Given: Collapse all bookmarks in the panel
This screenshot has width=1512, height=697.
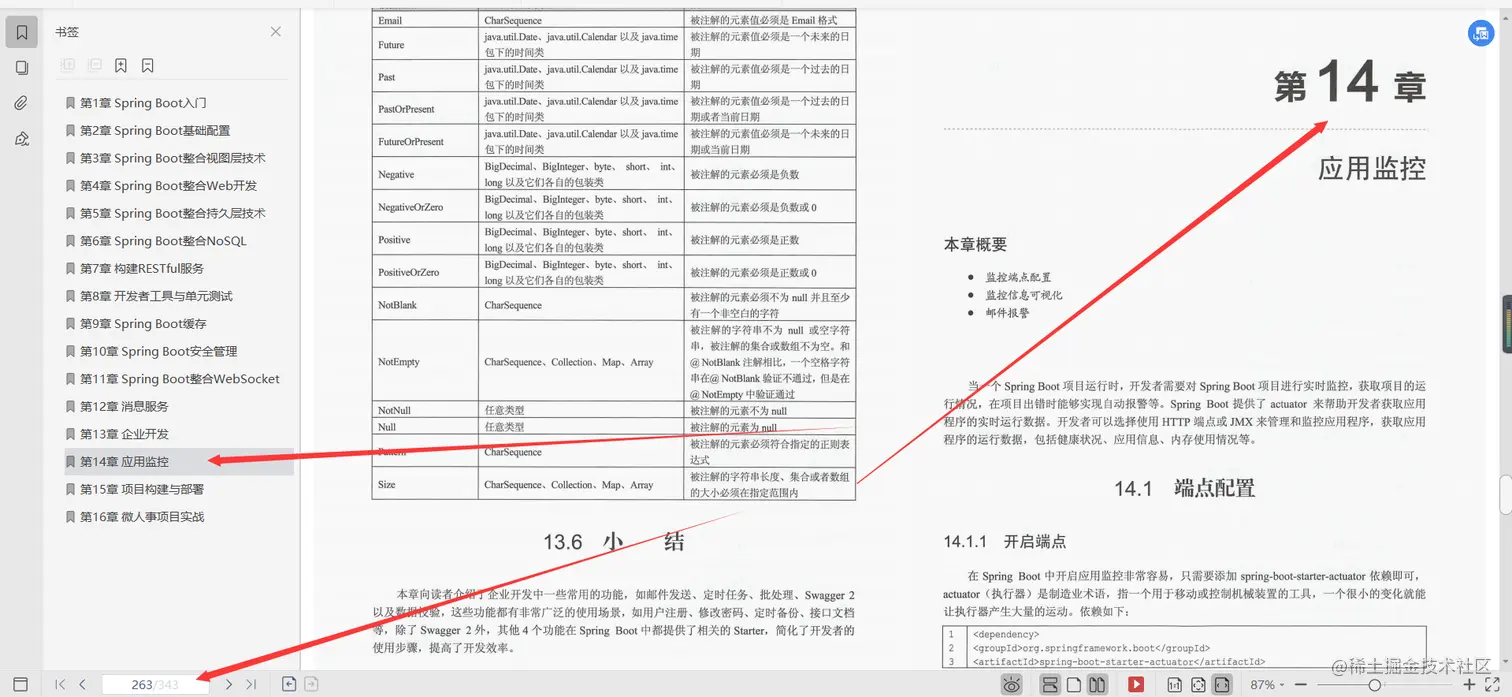Looking at the screenshot, I should (x=93, y=65).
